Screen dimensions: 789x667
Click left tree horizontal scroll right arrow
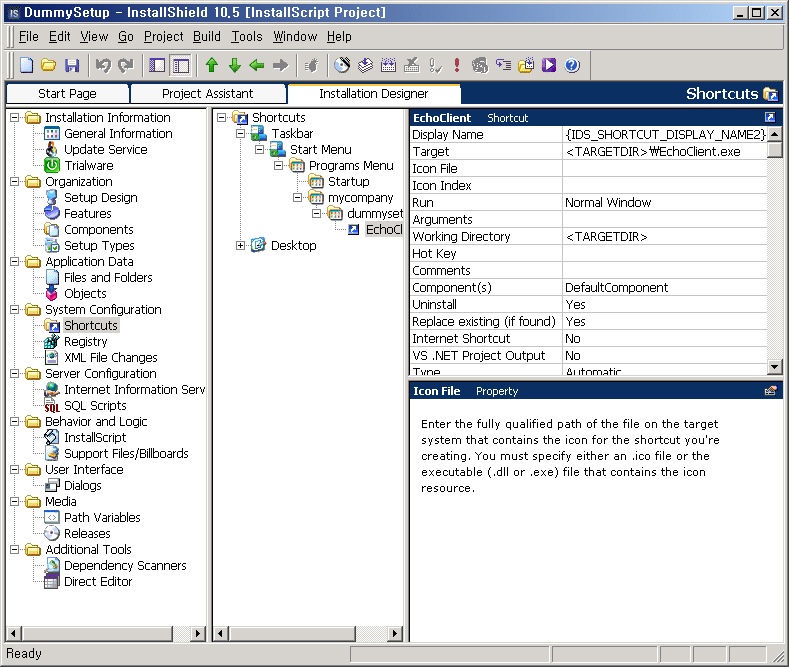(198, 633)
